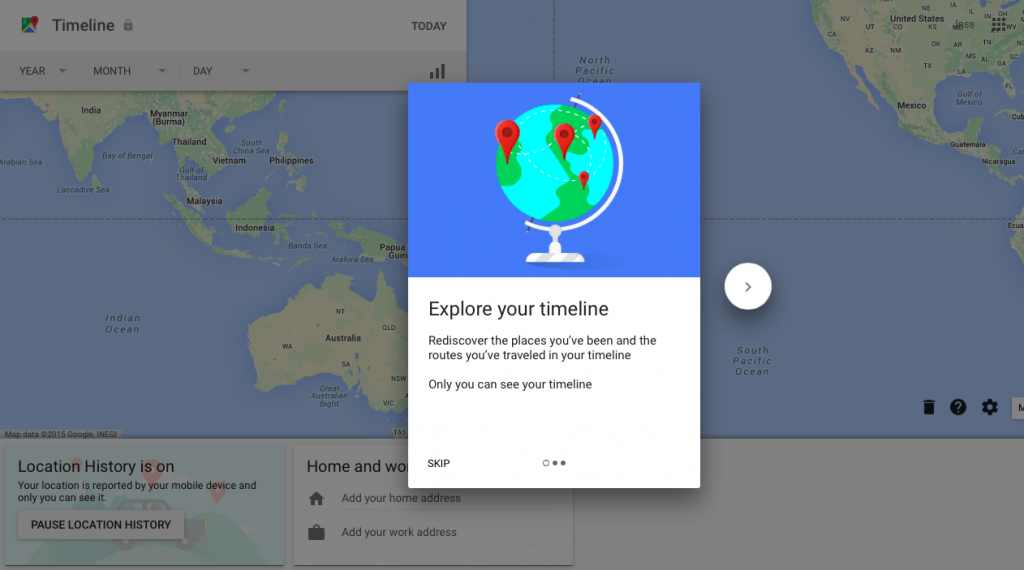Open settings via the gear icon
This screenshot has width=1024, height=570.
[989, 407]
